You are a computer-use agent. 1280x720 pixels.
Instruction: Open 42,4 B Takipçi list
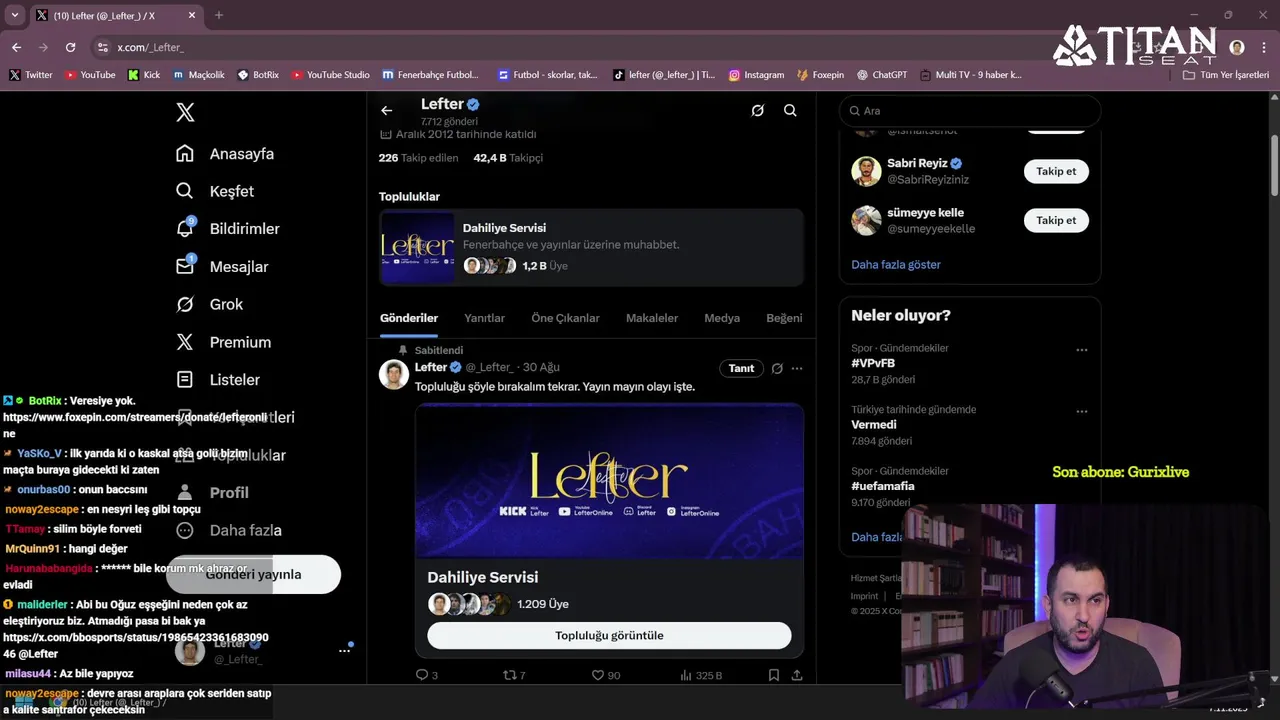508,158
